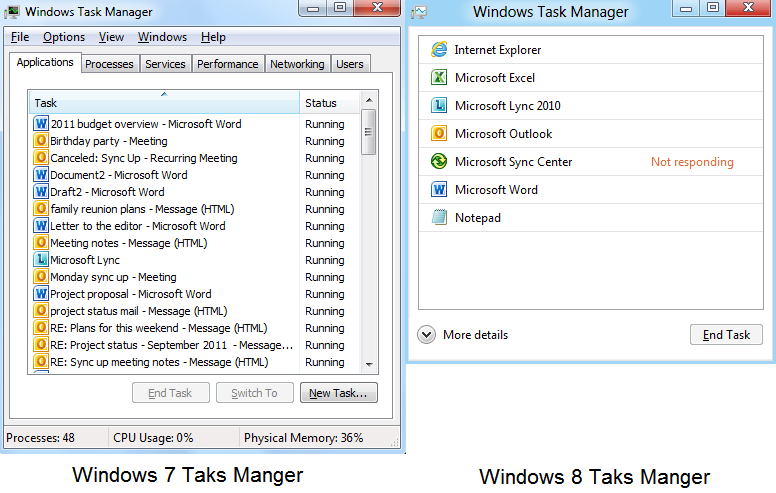
Task: Switch to the Processes tab
Action: point(109,64)
